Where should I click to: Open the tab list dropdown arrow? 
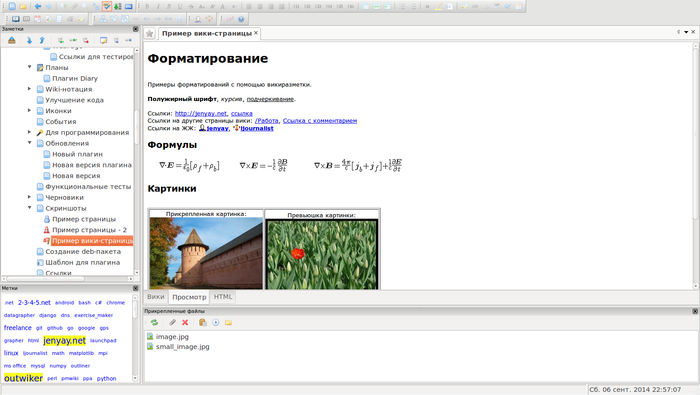(x=686, y=32)
